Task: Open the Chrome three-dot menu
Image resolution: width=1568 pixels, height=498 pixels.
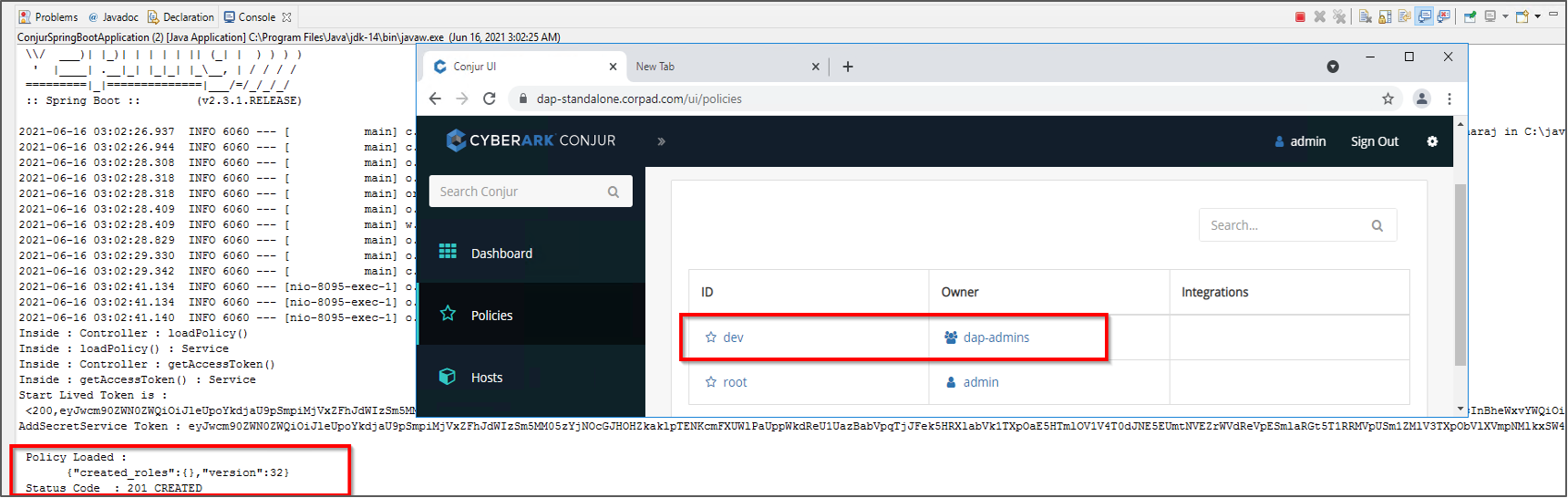Action: [x=1449, y=99]
